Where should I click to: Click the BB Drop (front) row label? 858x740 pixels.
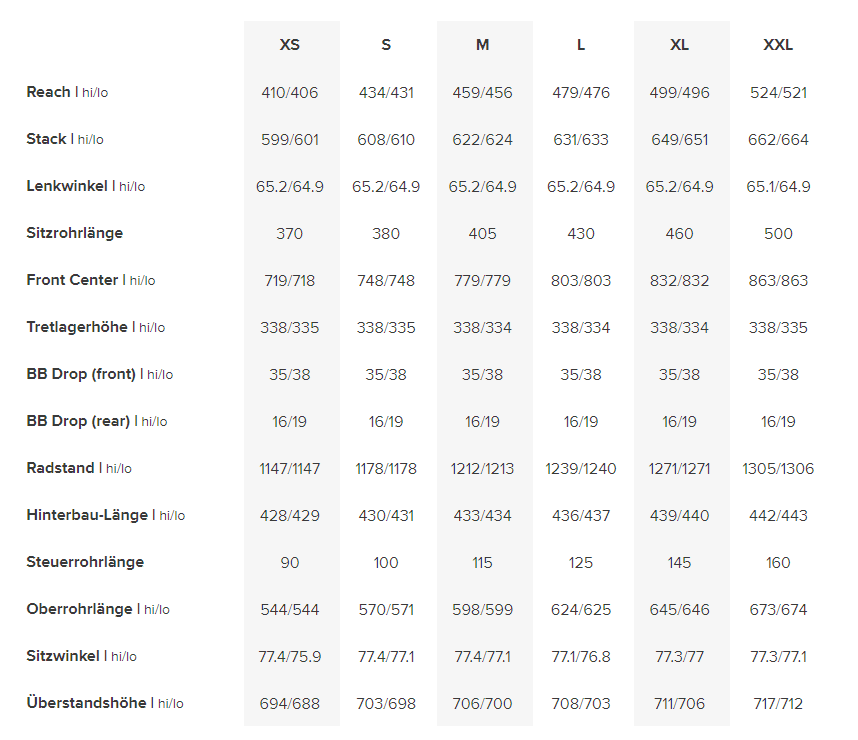[81, 374]
